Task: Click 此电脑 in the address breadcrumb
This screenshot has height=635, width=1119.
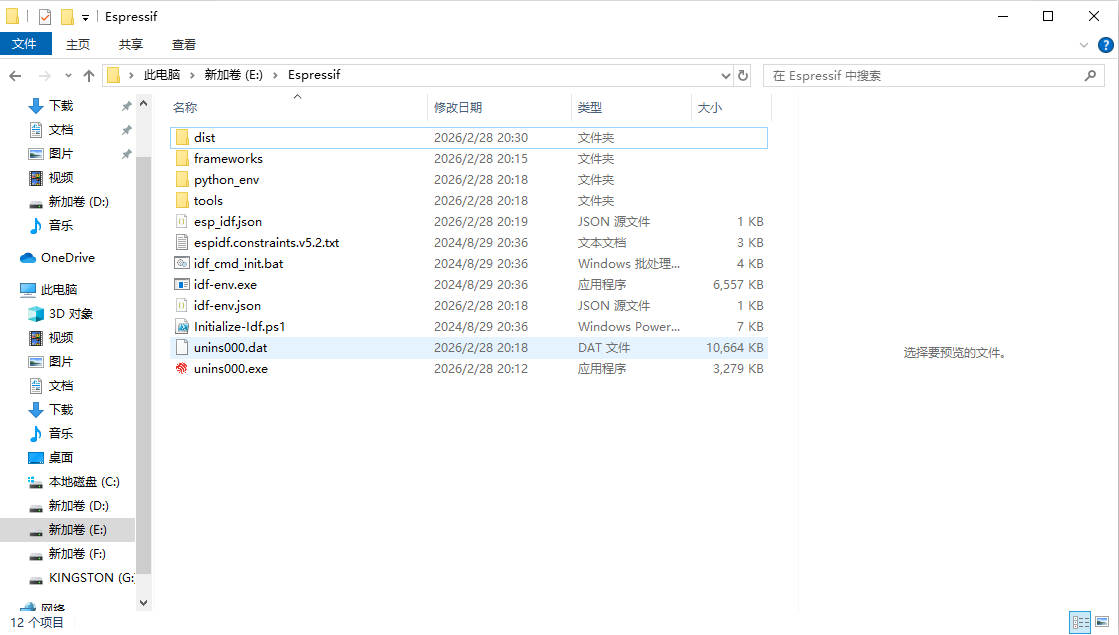Action: (x=162, y=75)
